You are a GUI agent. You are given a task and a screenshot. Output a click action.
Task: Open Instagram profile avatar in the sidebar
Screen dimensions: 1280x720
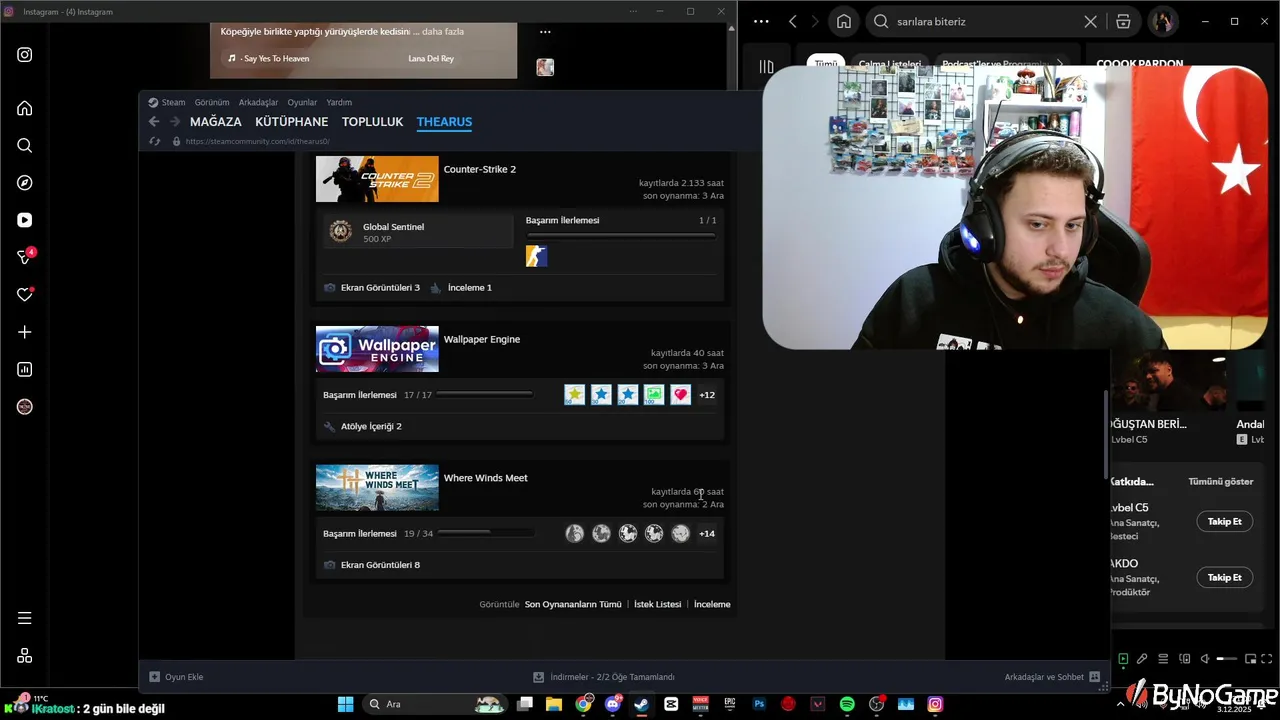[x=25, y=407]
